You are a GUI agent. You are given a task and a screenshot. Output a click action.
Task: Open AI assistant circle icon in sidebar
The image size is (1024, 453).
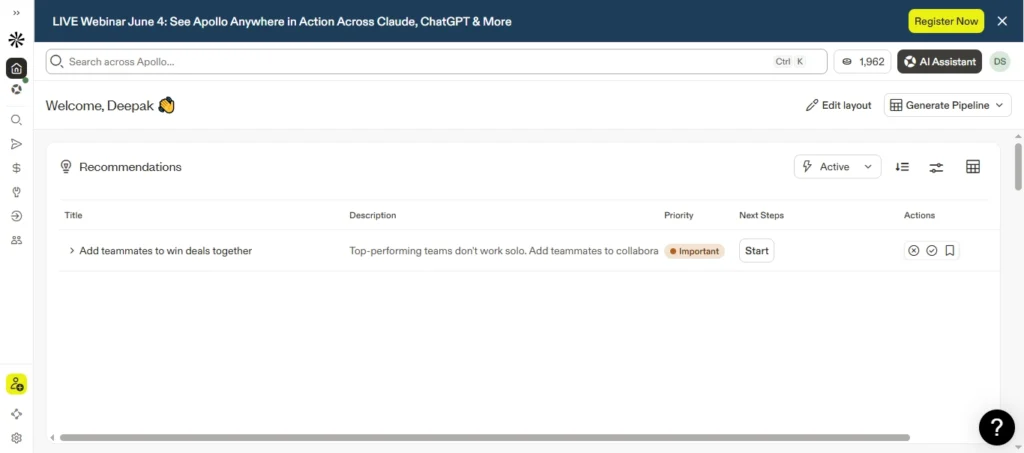pos(16,89)
